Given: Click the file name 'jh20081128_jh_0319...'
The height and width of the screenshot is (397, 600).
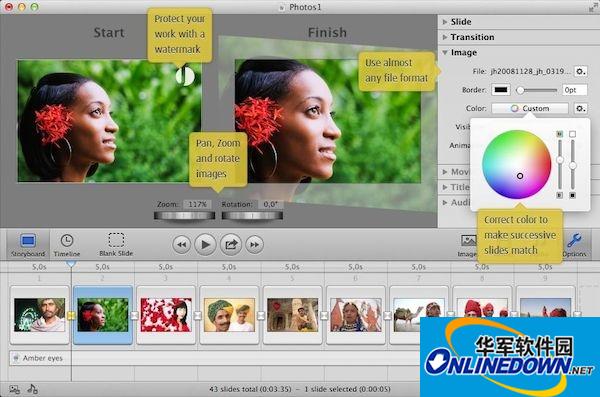Looking at the screenshot, I should pyautogui.click(x=531, y=71).
